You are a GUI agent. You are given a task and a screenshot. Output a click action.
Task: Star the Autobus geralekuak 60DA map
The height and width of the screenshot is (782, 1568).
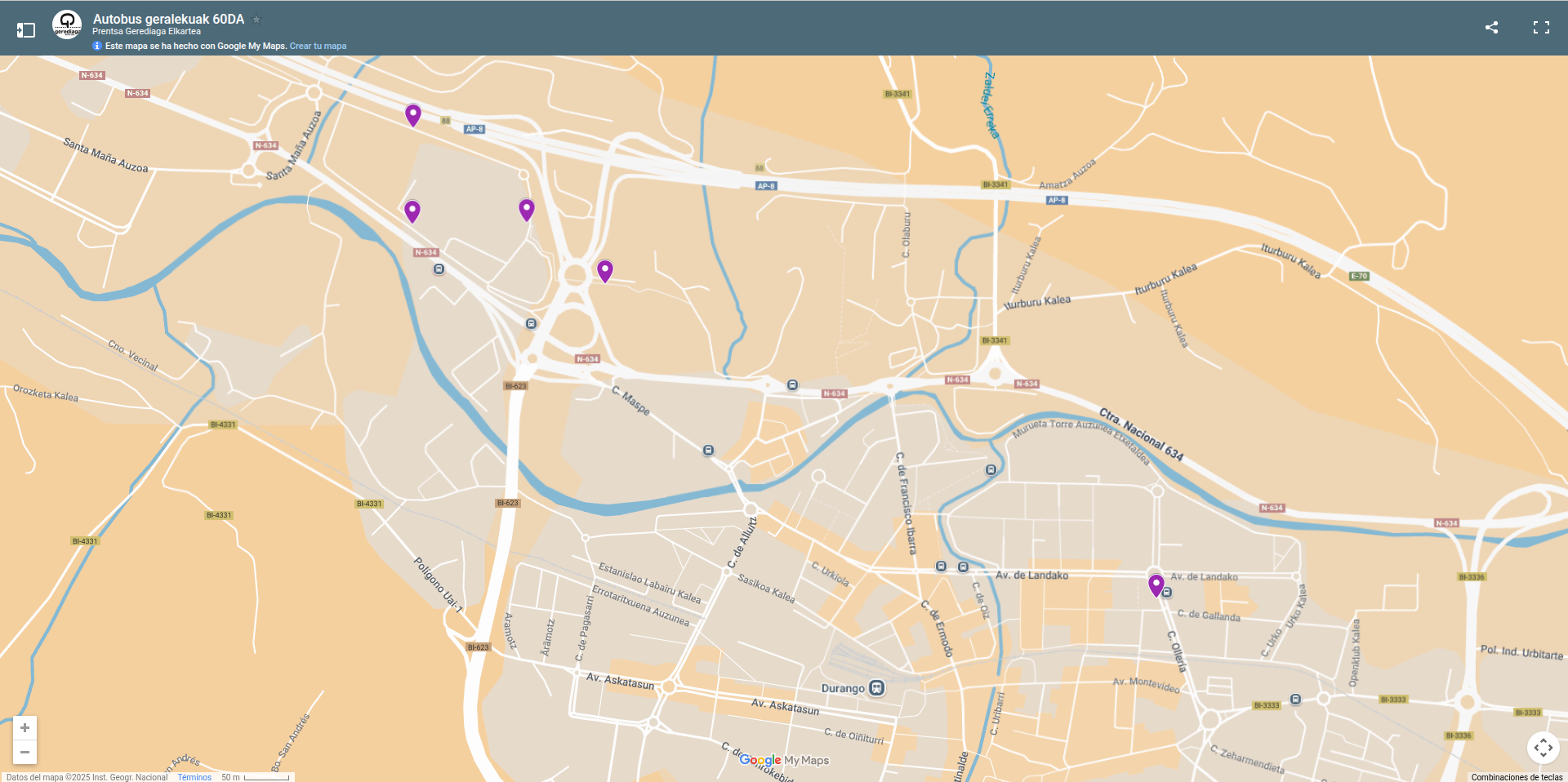click(x=256, y=19)
